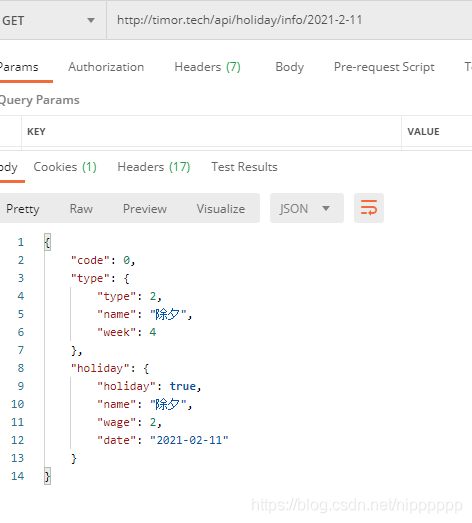The width and height of the screenshot is (472, 523).
Task: Open the request Headers (7) tab
Action: click(x=207, y=67)
